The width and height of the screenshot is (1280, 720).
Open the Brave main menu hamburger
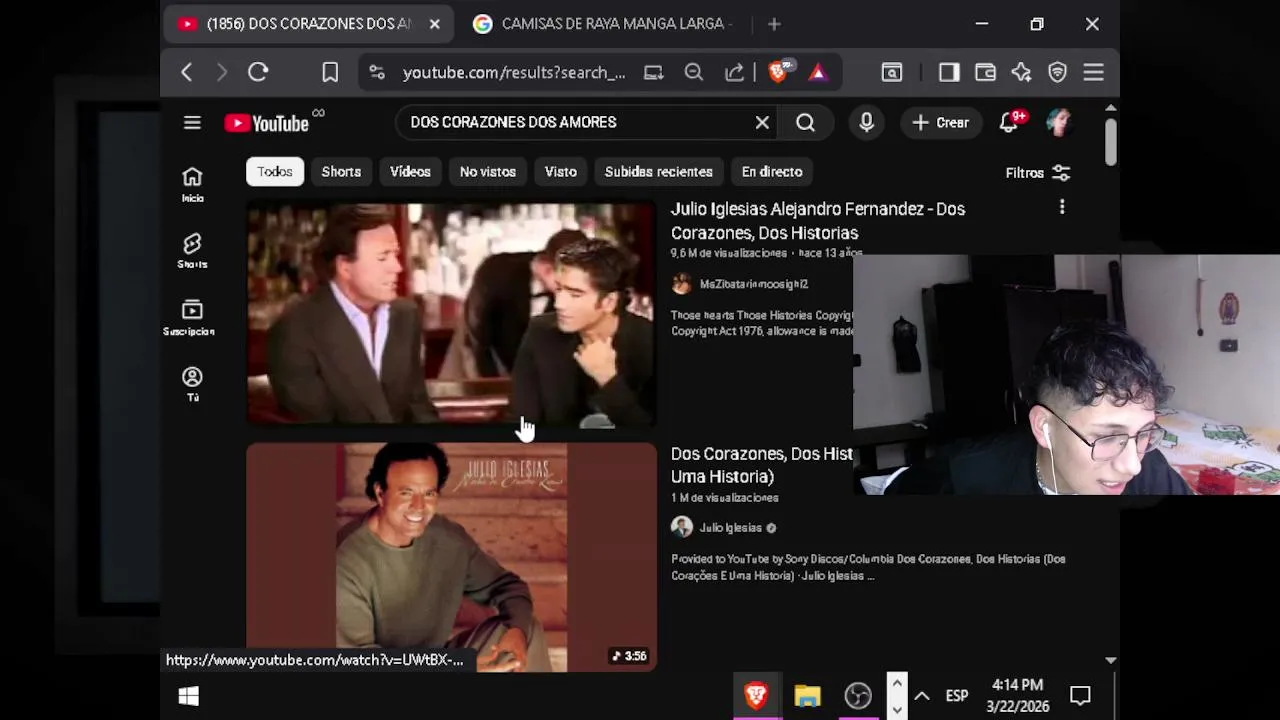click(1093, 72)
